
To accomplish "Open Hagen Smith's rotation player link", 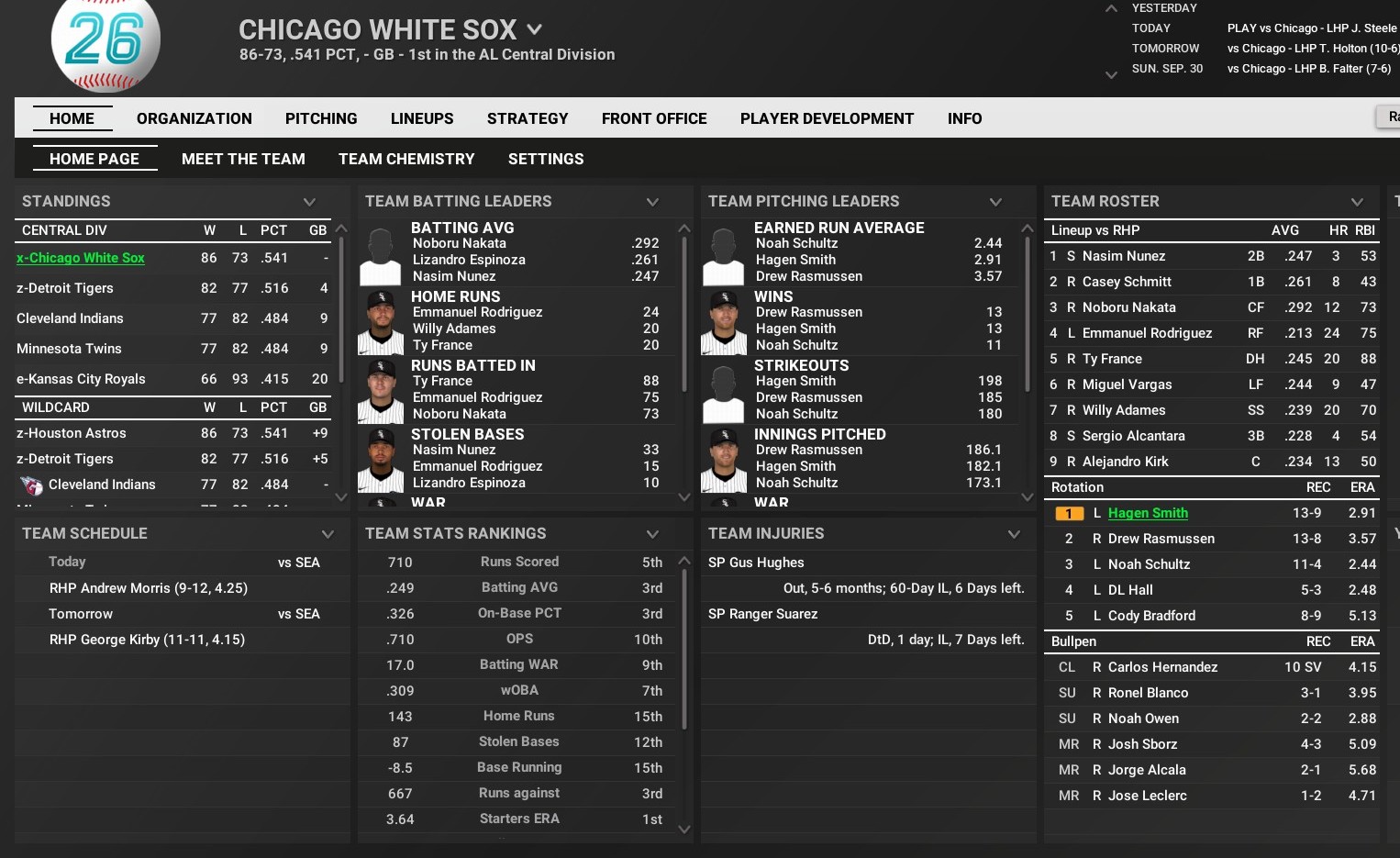I will point(1148,513).
